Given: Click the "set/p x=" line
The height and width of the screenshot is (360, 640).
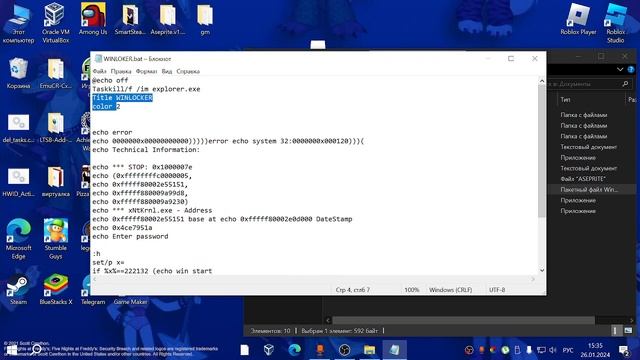Looking at the screenshot, I should click(108, 262).
